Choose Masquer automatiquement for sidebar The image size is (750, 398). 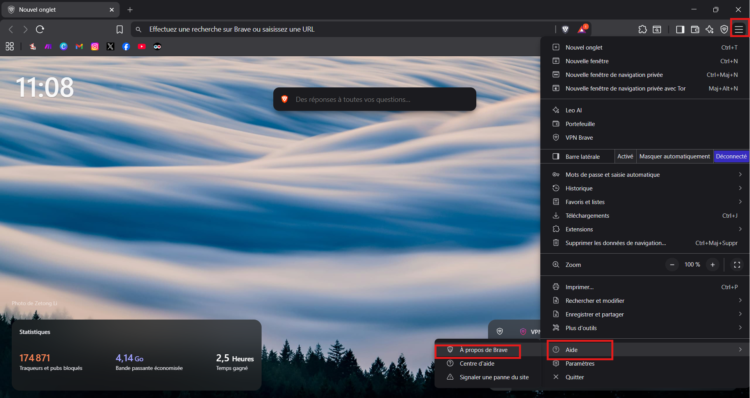point(674,156)
